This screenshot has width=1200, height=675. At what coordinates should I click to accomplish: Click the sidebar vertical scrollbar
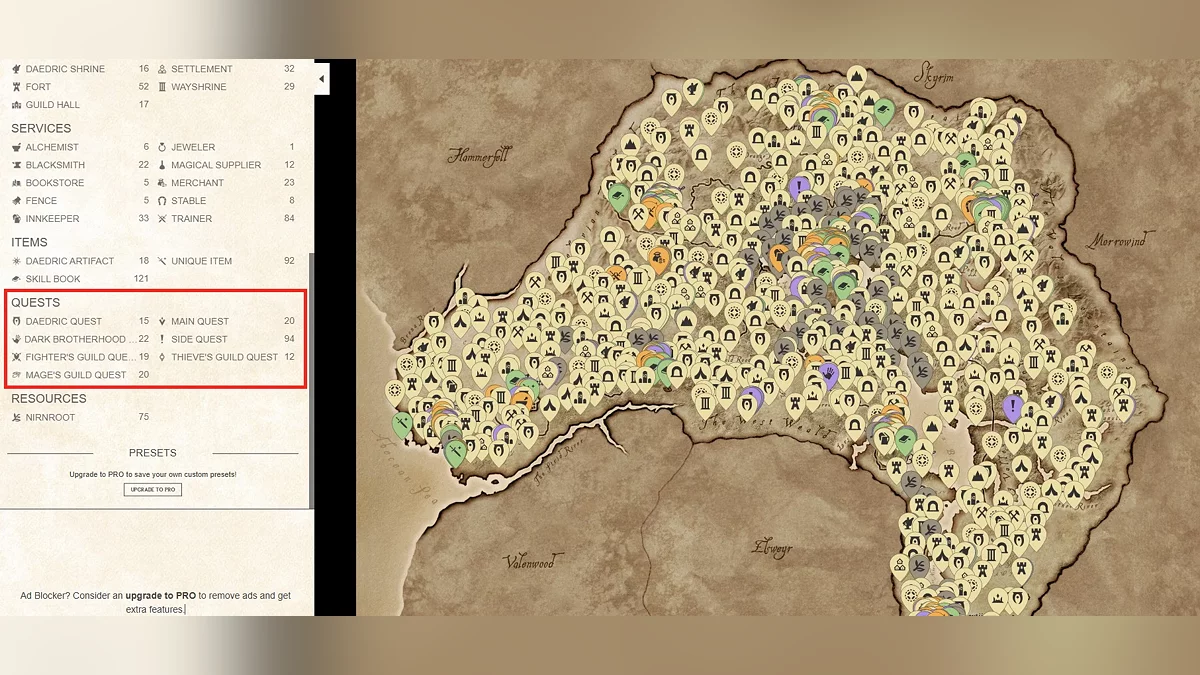coord(311,380)
